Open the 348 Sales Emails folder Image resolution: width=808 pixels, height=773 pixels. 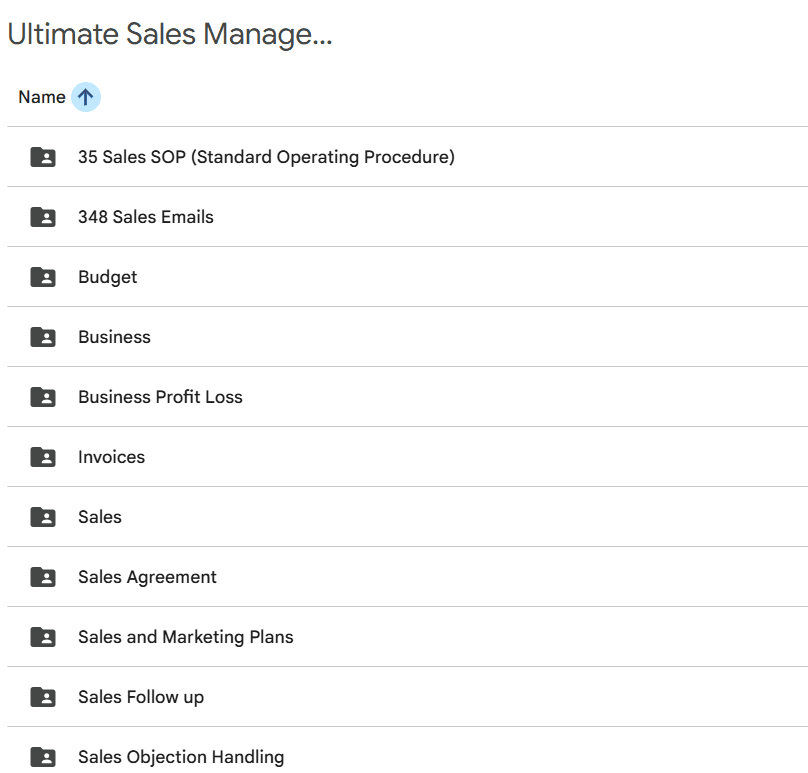[x=146, y=217]
